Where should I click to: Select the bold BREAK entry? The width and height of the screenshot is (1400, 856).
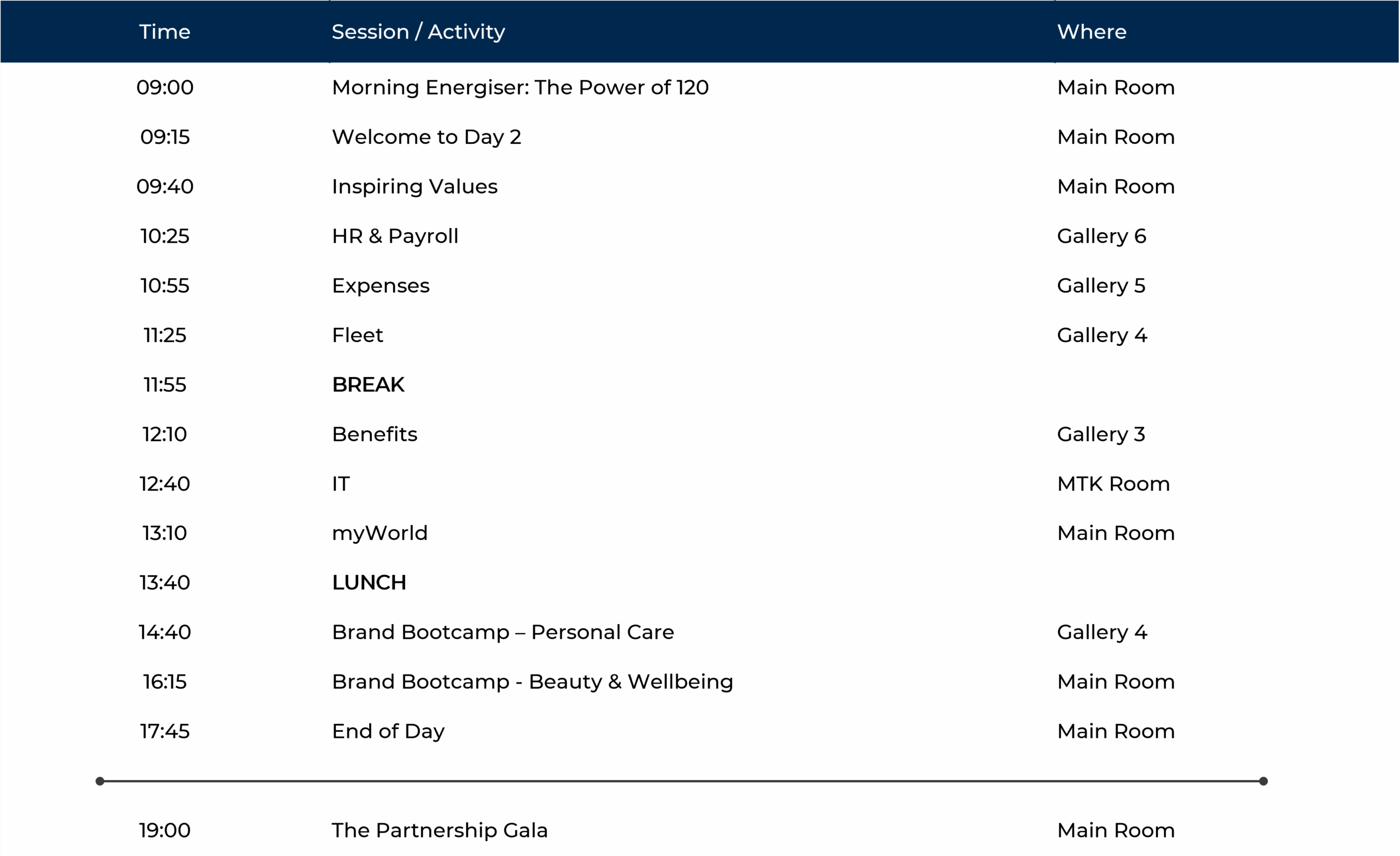coord(368,385)
